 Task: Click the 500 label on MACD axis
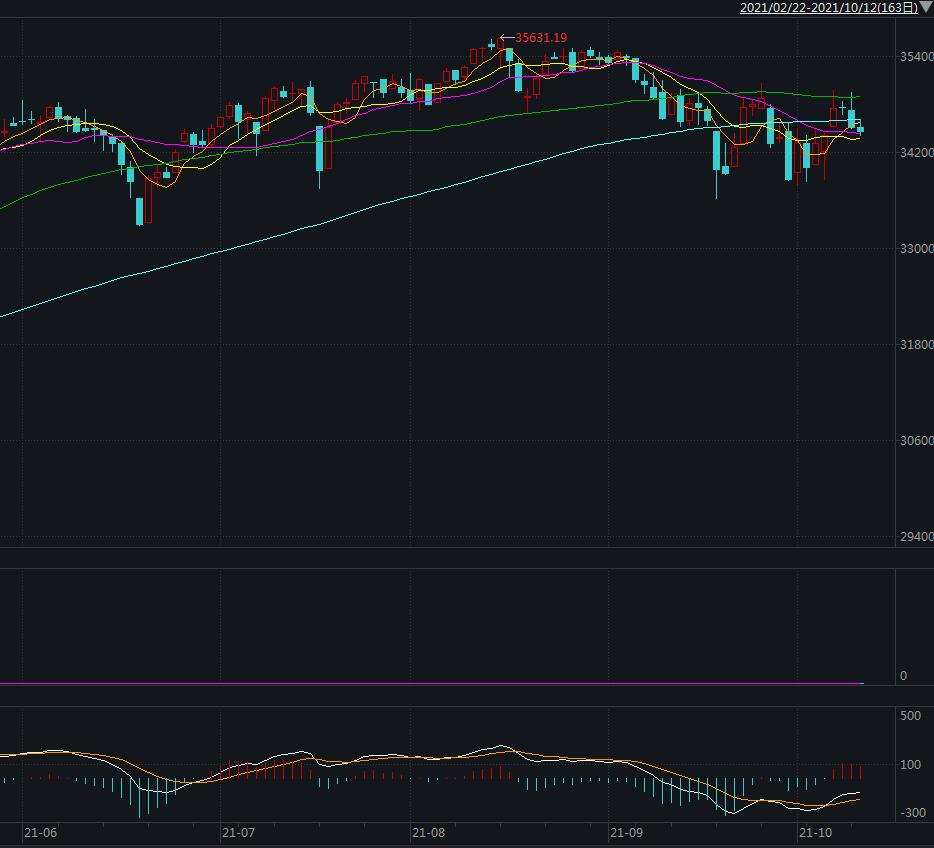[910, 716]
